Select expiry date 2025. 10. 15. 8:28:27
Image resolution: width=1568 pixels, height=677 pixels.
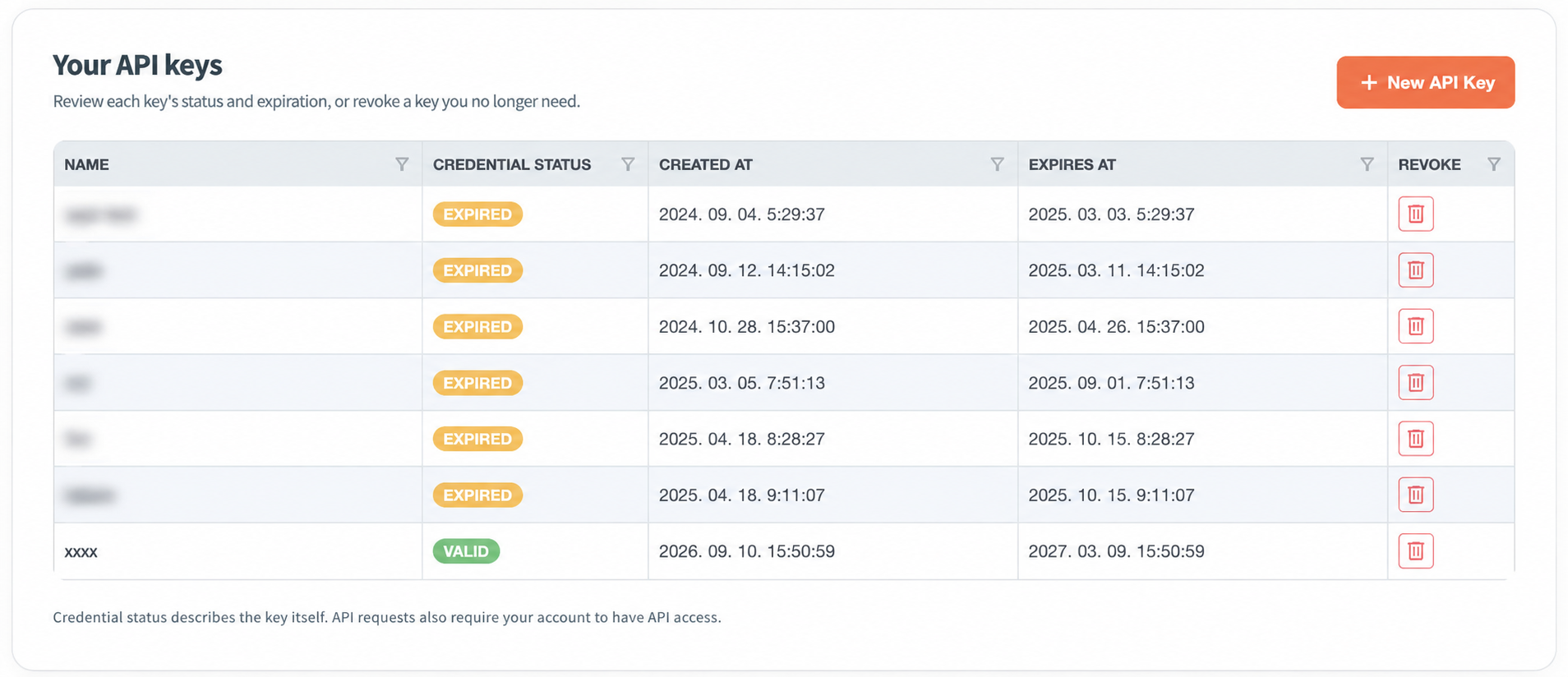point(1111,439)
